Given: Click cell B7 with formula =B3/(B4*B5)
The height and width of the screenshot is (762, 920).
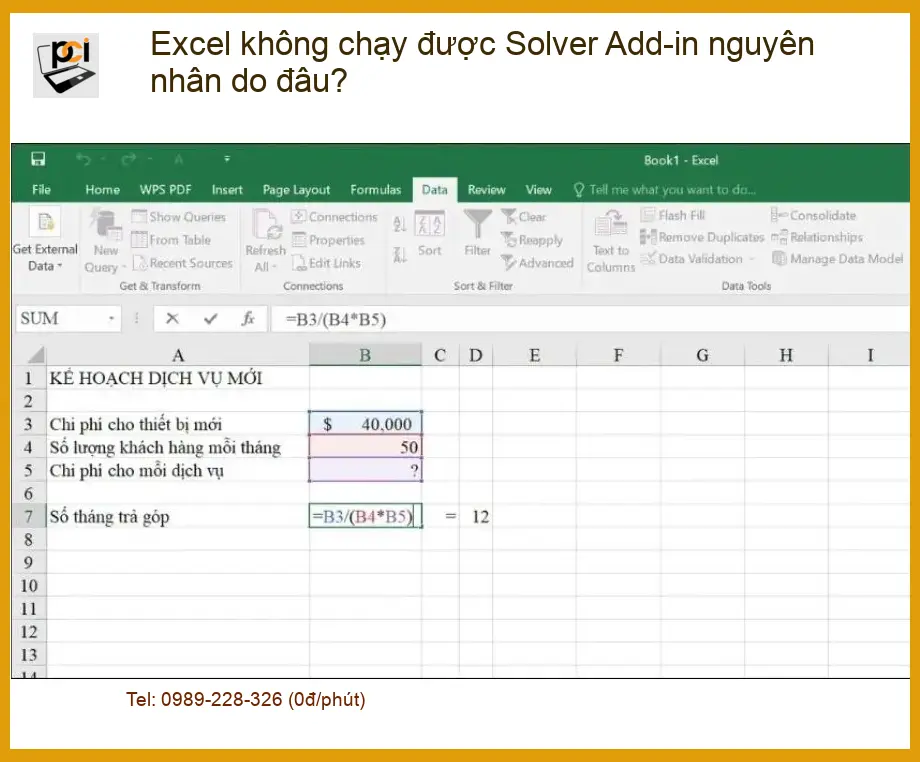Looking at the screenshot, I should tap(365, 516).
